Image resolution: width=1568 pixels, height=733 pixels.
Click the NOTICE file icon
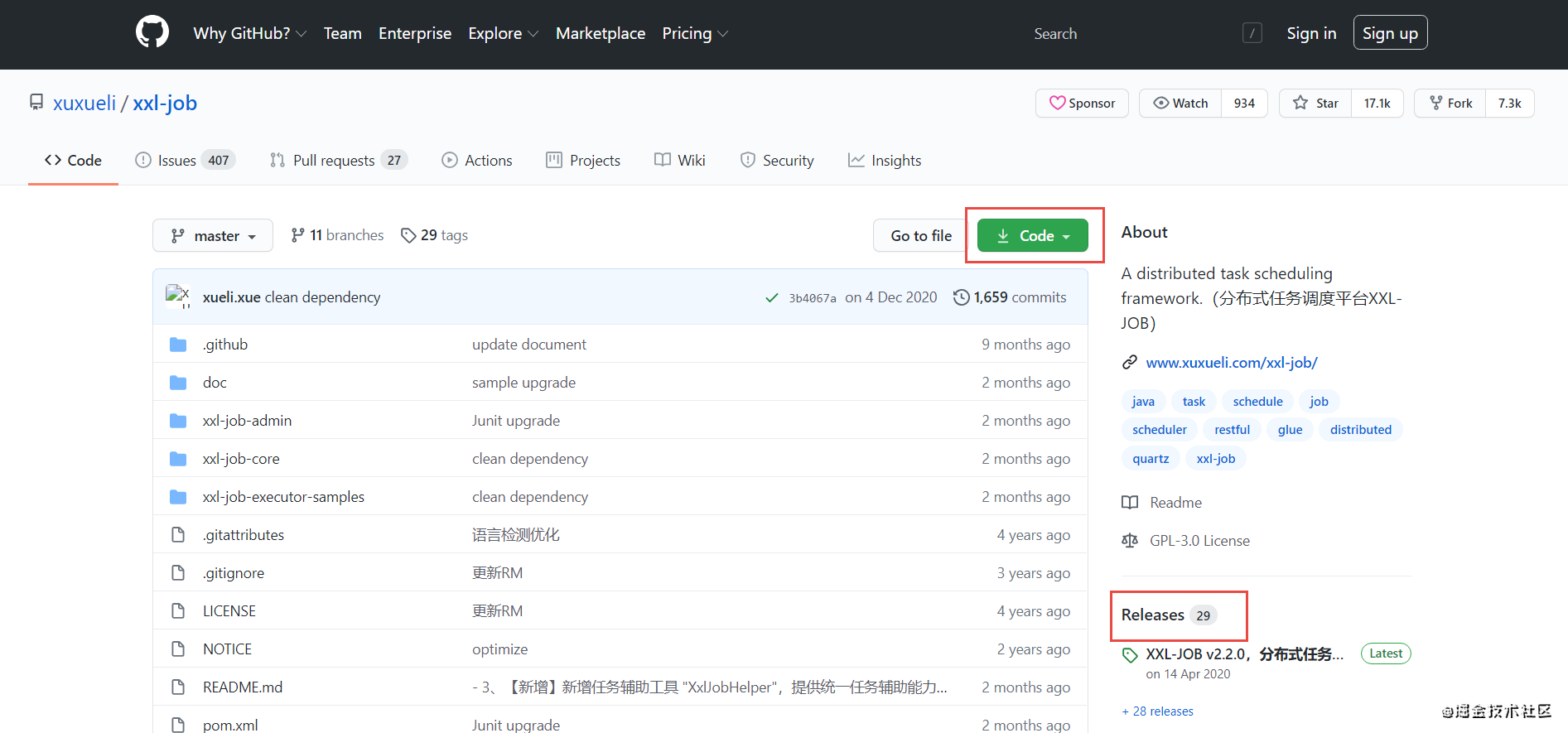pyautogui.click(x=178, y=649)
